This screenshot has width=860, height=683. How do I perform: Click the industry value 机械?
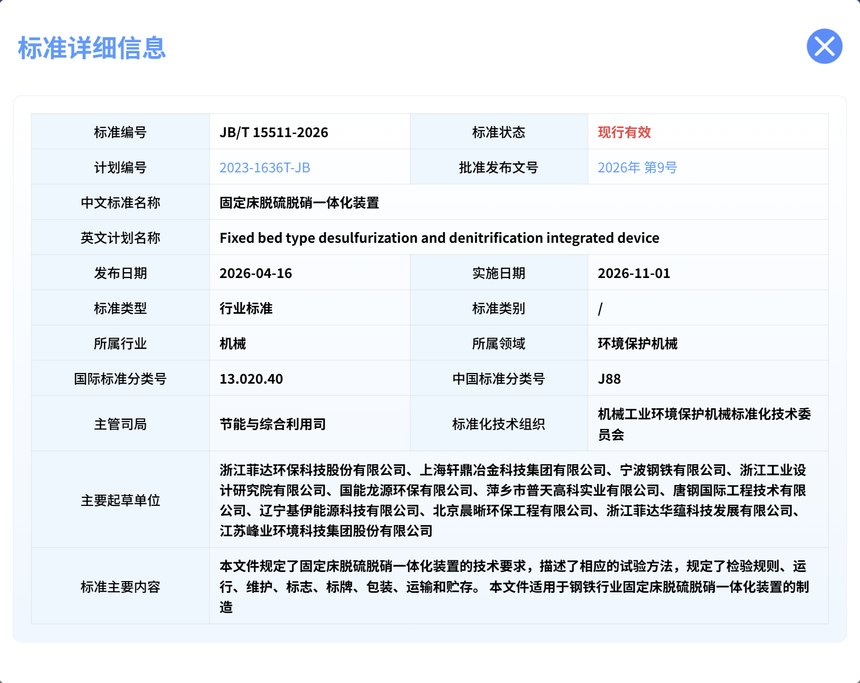click(233, 343)
